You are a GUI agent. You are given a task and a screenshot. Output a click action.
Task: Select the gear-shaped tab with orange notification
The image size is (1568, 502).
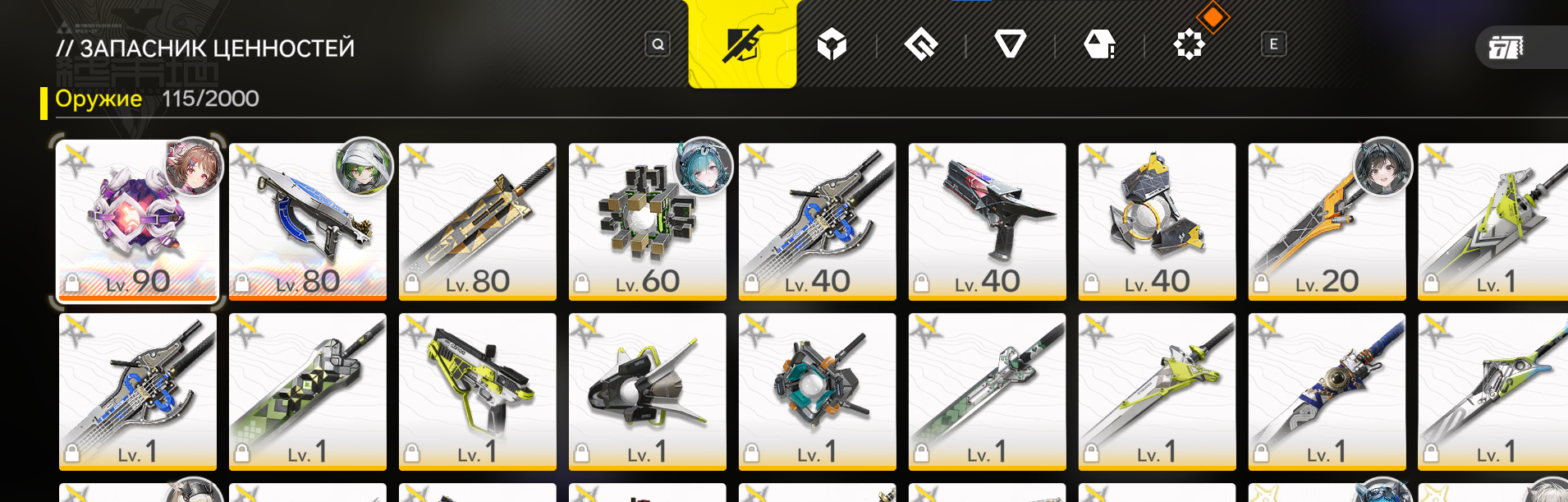tap(1189, 44)
